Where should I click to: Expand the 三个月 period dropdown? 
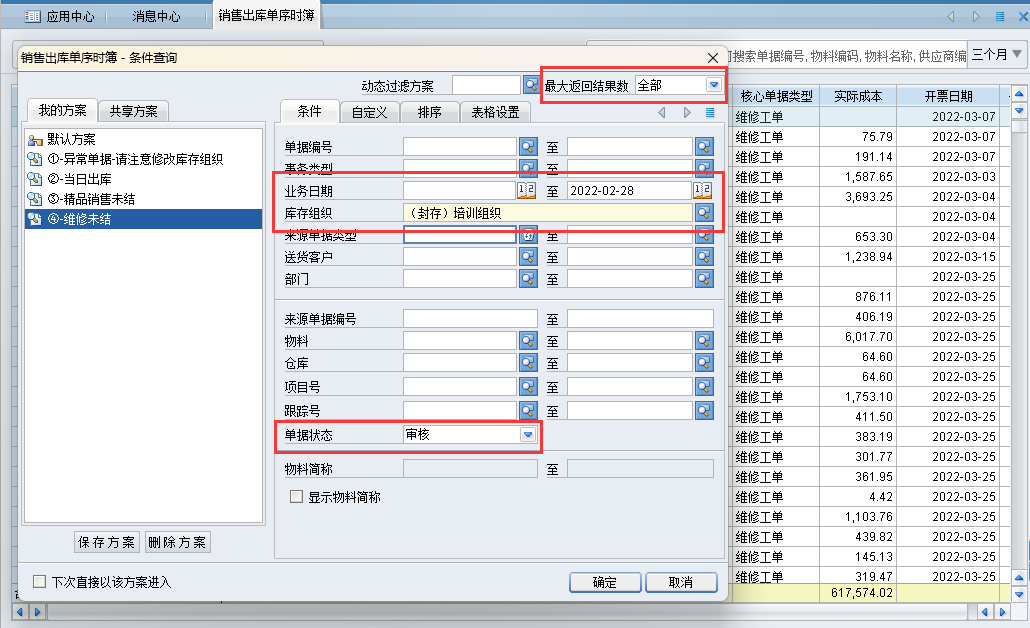[x=1017, y=54]
